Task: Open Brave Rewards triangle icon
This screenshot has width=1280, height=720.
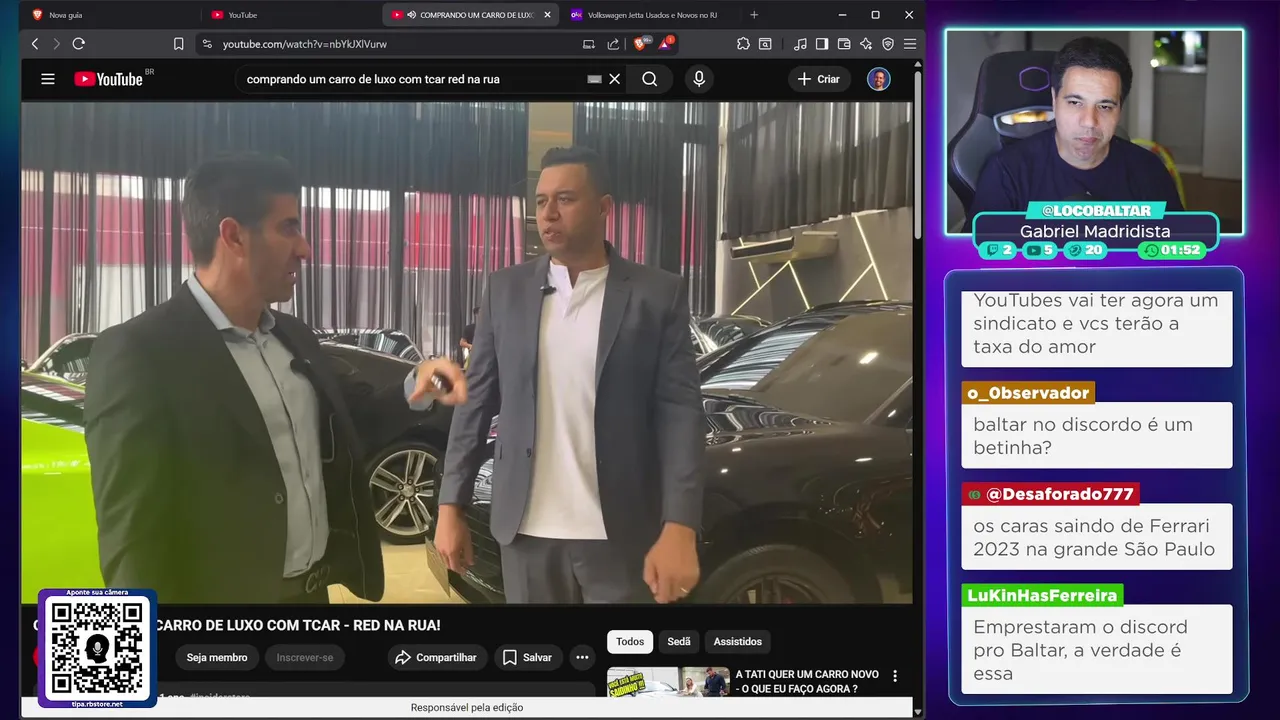Action: (665, 44)
